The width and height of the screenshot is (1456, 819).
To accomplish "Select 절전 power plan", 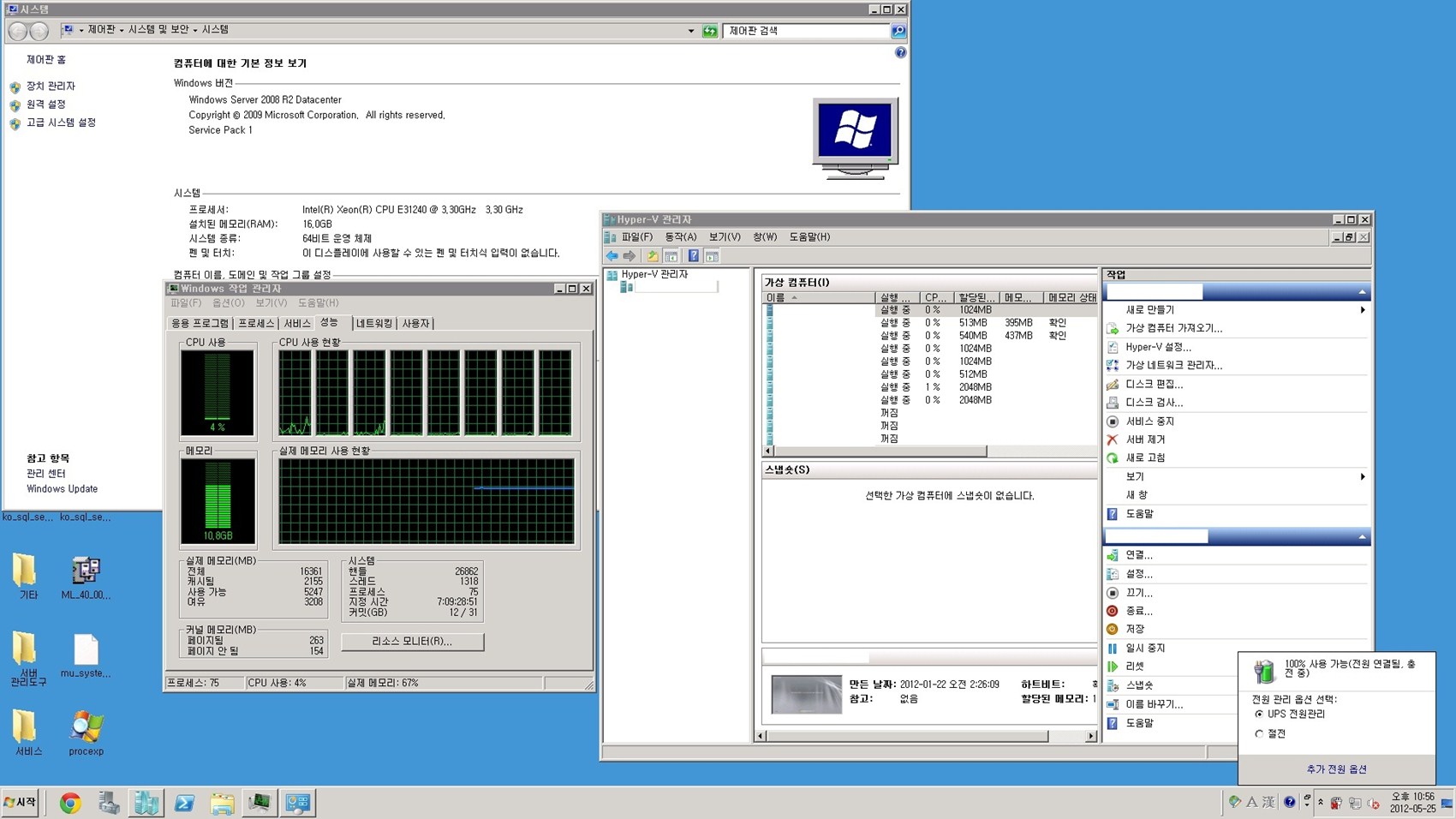I will click(1259, 733).
